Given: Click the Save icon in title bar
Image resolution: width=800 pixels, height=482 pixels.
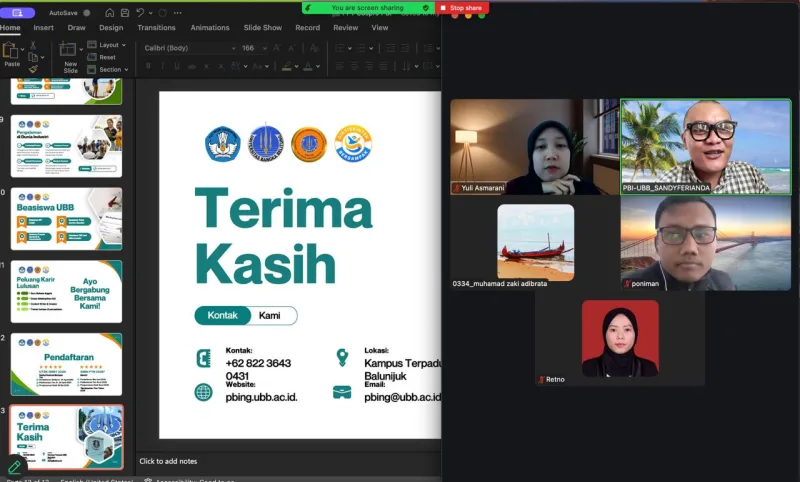Looking at the screenshot, I should point(125,13).
